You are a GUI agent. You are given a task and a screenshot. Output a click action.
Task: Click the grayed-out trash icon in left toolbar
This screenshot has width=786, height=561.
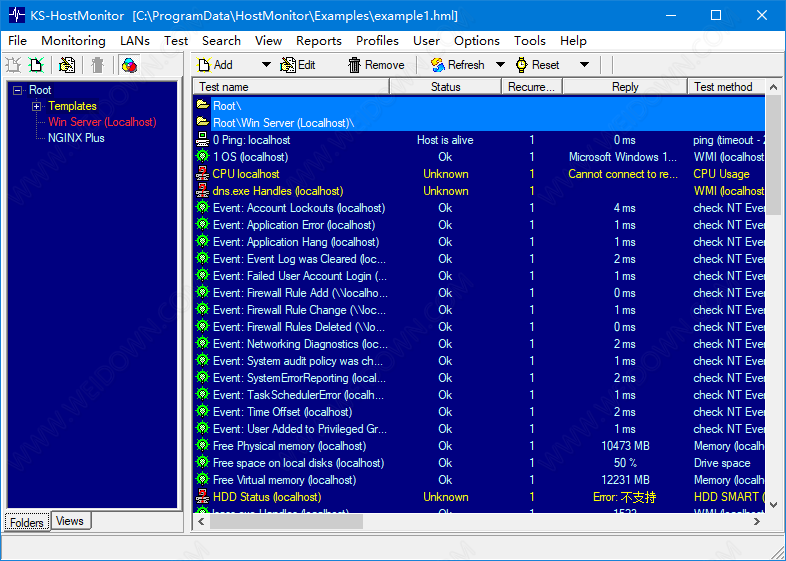(97, 65)
